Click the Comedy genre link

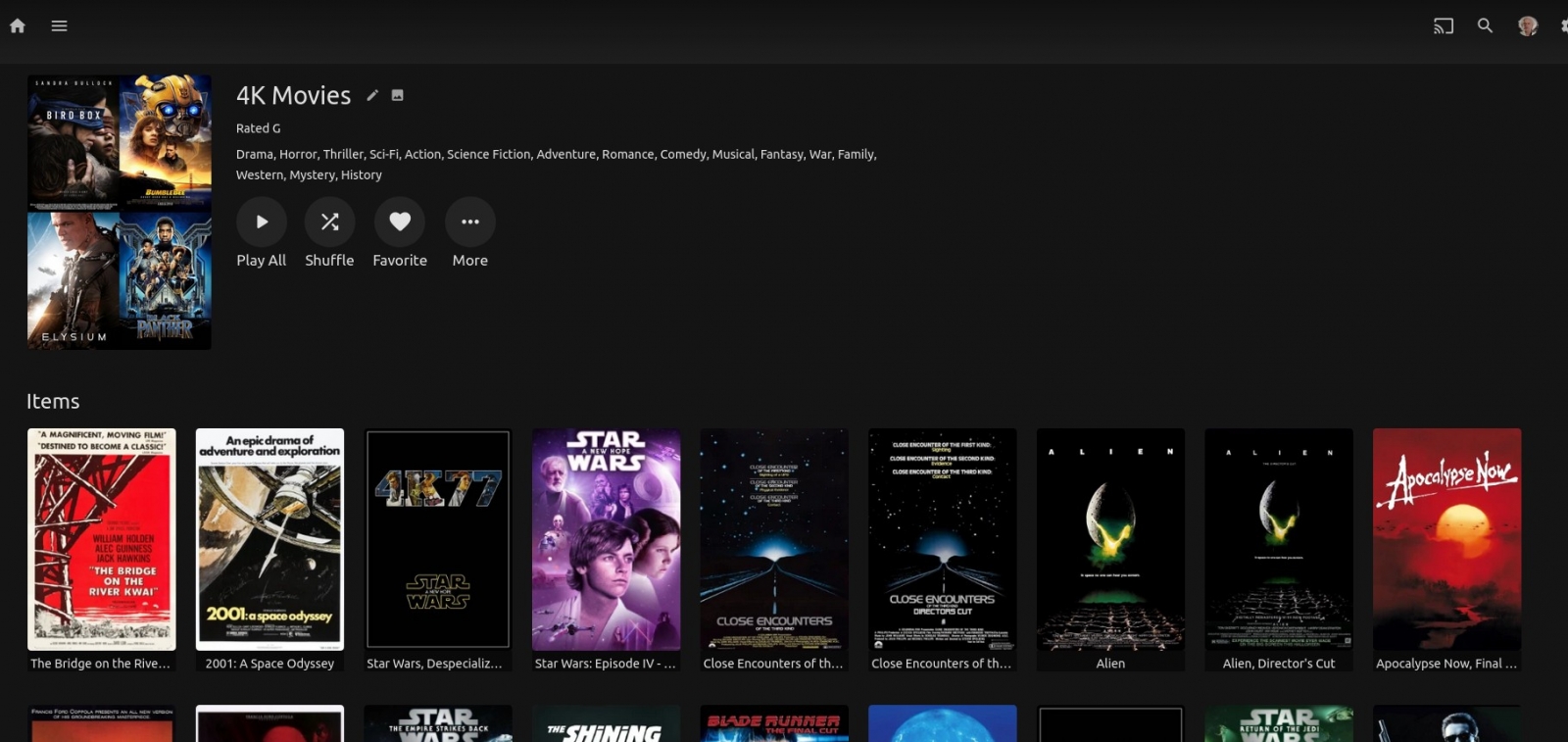(683, 154)
